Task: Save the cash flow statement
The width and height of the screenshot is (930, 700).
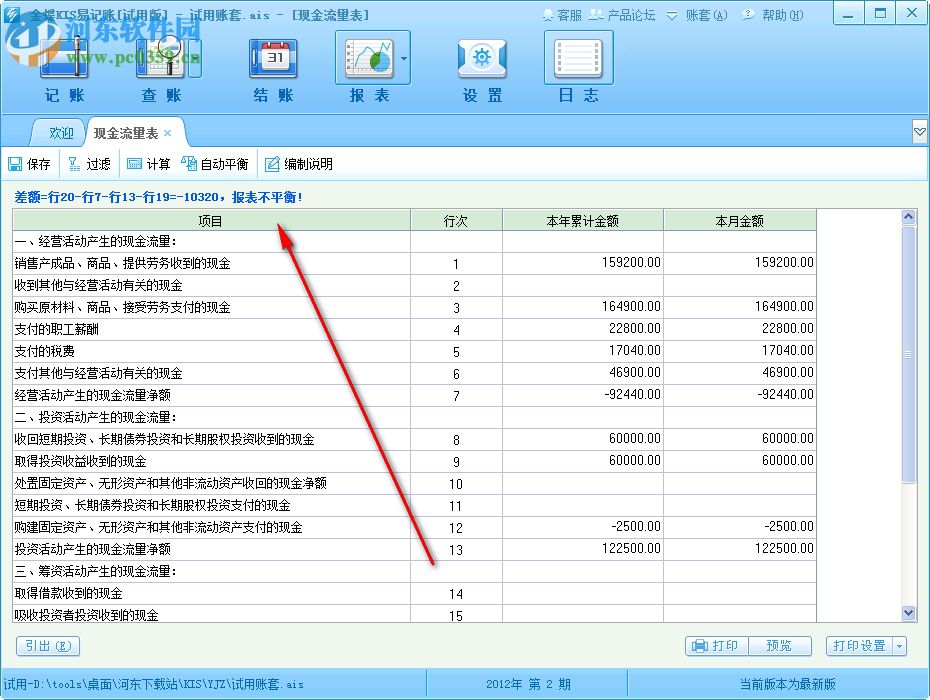Action: point(30,163)
